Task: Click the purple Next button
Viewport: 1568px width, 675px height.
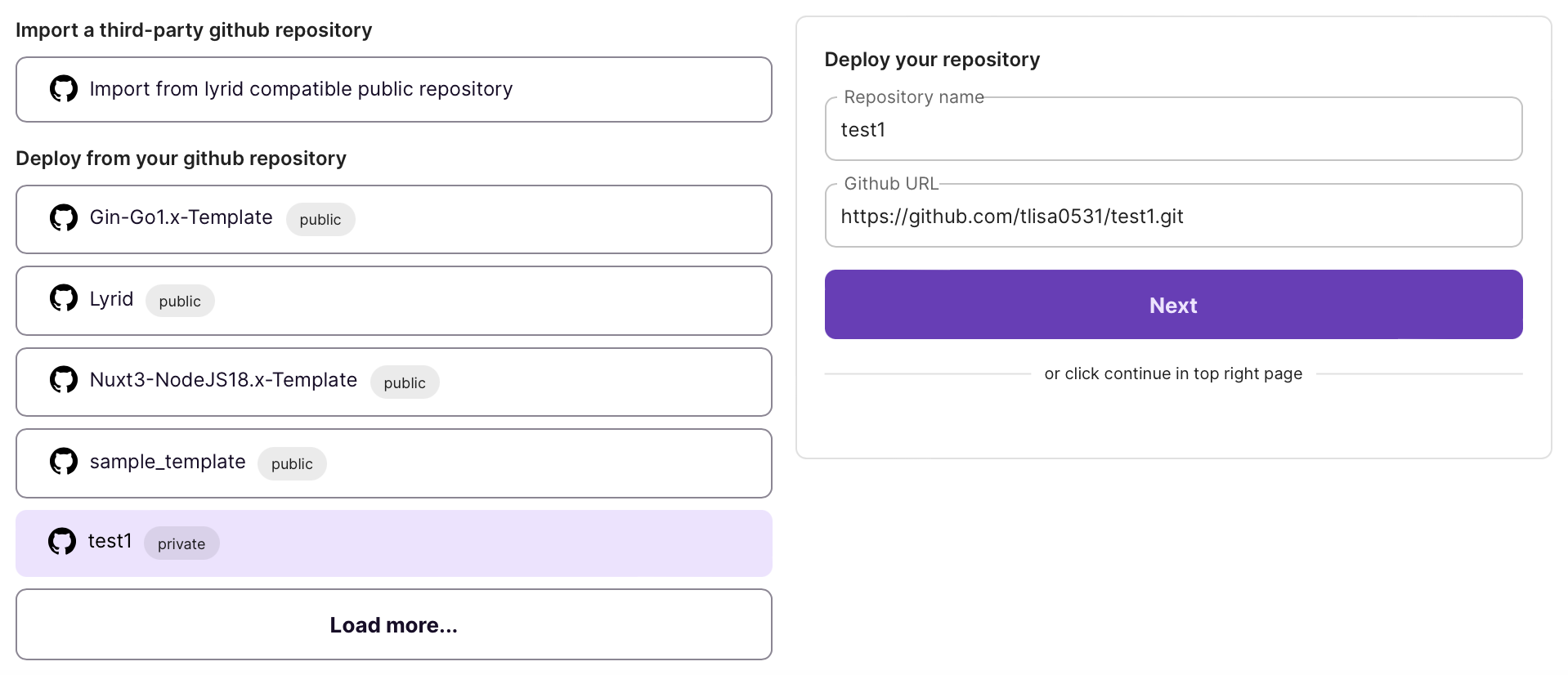Action: [1173, 305]
